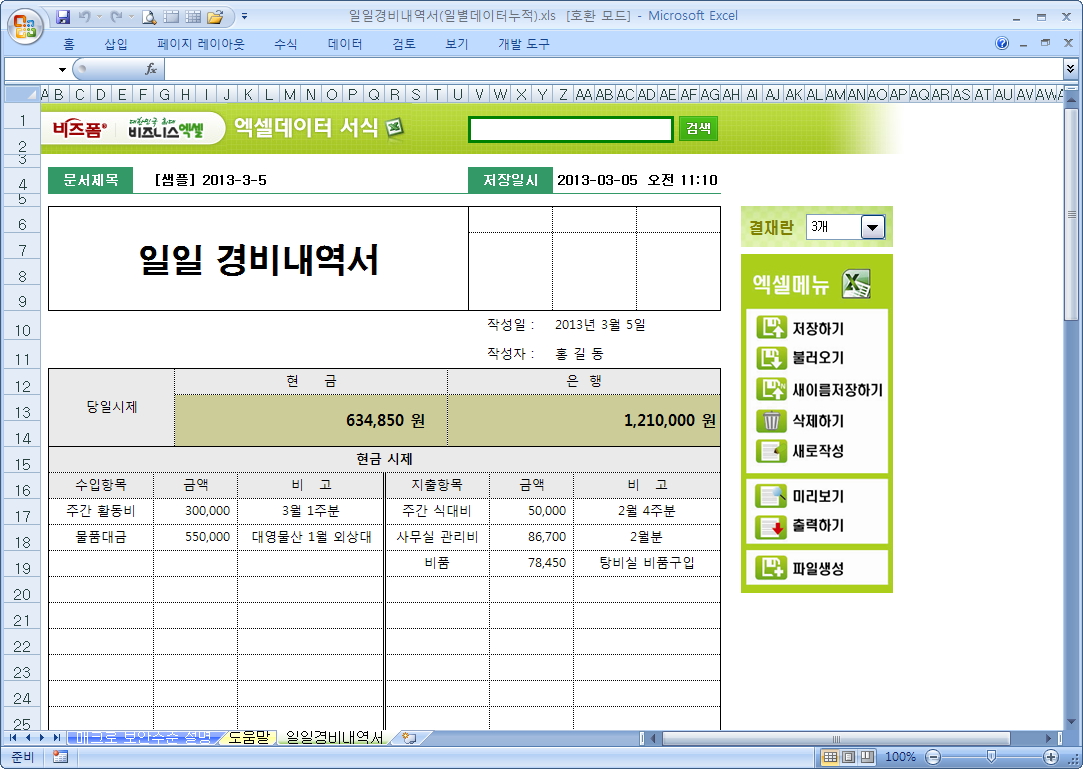Click zoom out minus button

point(932,757)
